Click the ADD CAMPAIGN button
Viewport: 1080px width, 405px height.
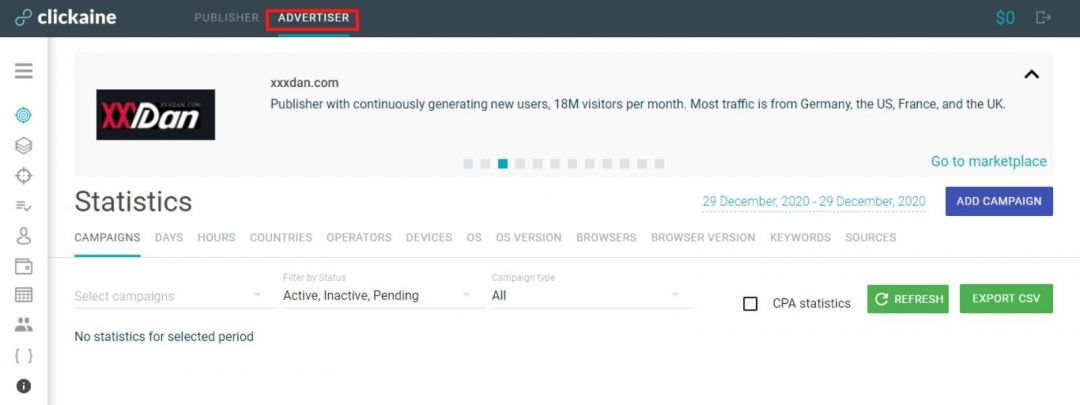998,201
